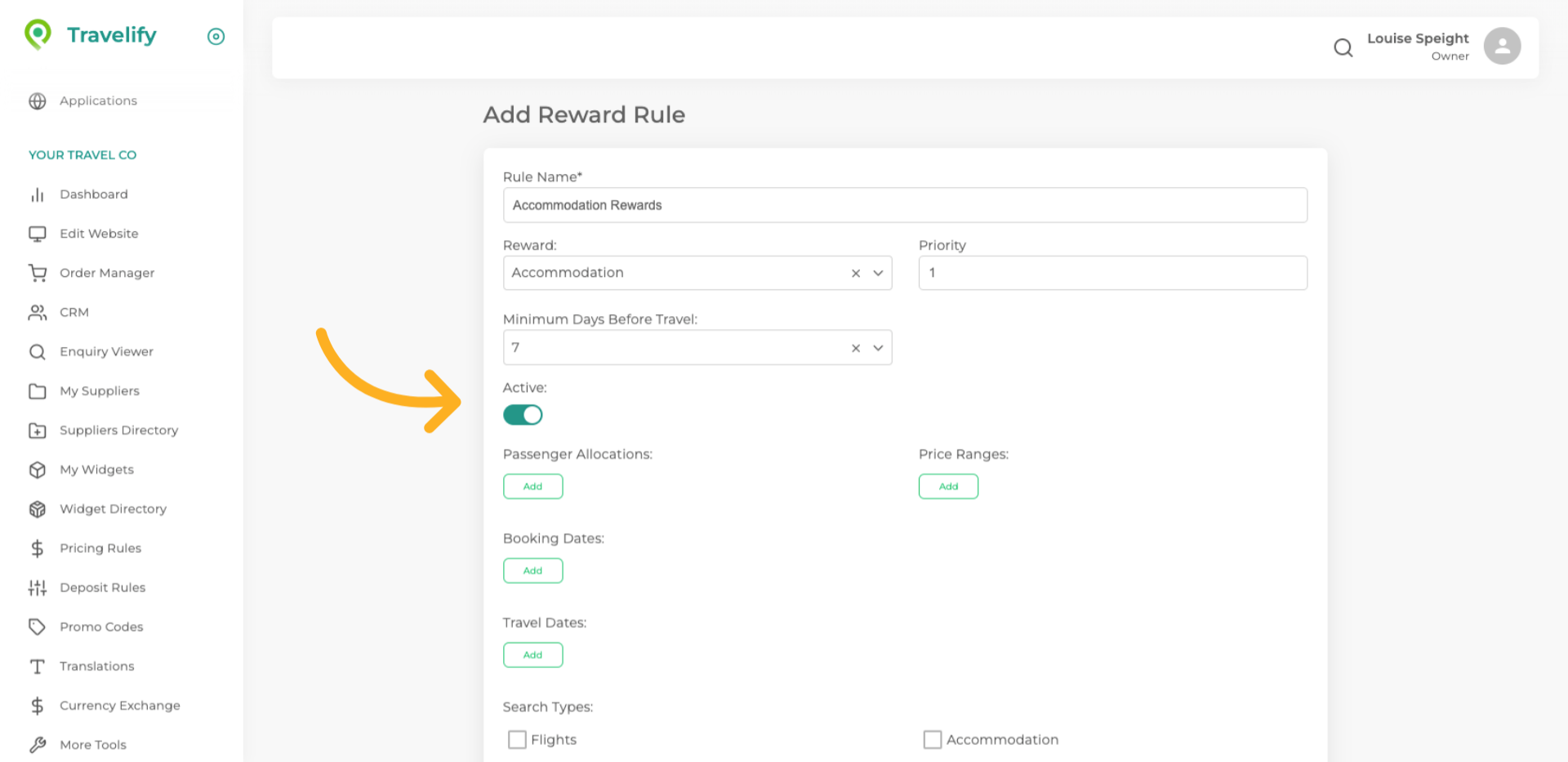Viewport: 1568px width, 762px height.
Task: Open the Minimum Days Before Travel dropdown
Action: point(878,348)
